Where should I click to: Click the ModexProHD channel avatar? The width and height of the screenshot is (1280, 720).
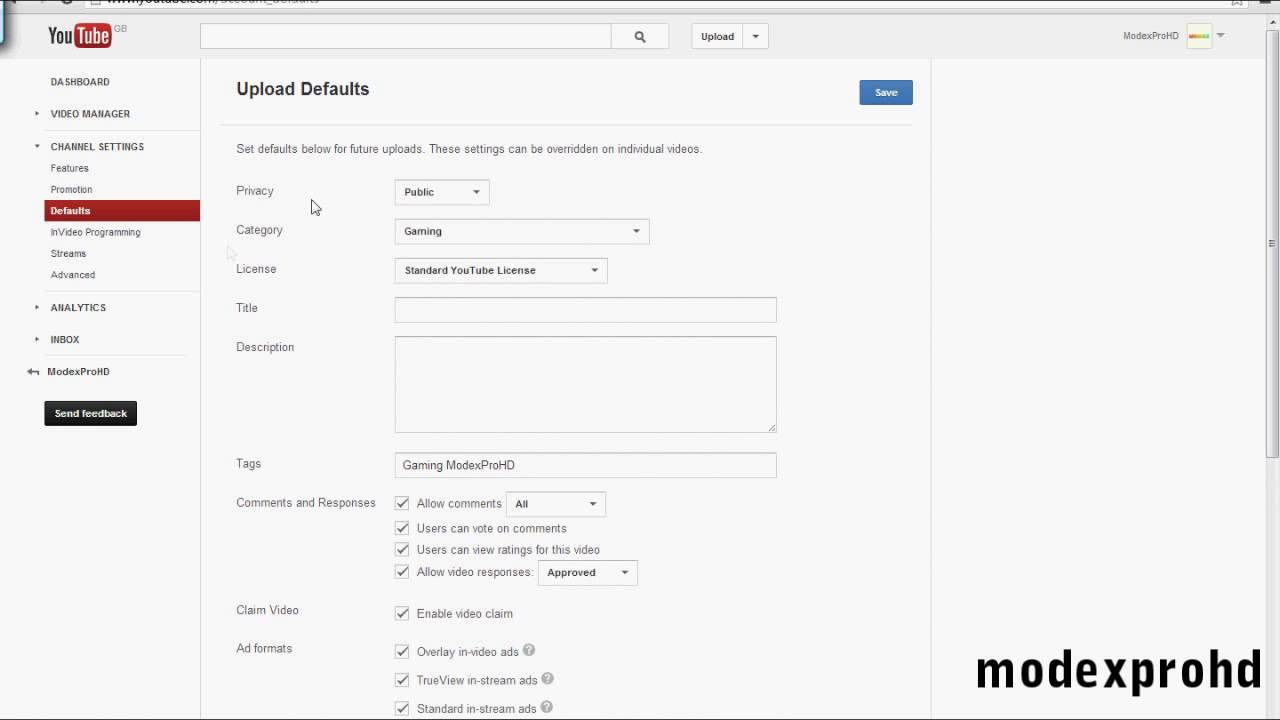[x=1198, y=36]
